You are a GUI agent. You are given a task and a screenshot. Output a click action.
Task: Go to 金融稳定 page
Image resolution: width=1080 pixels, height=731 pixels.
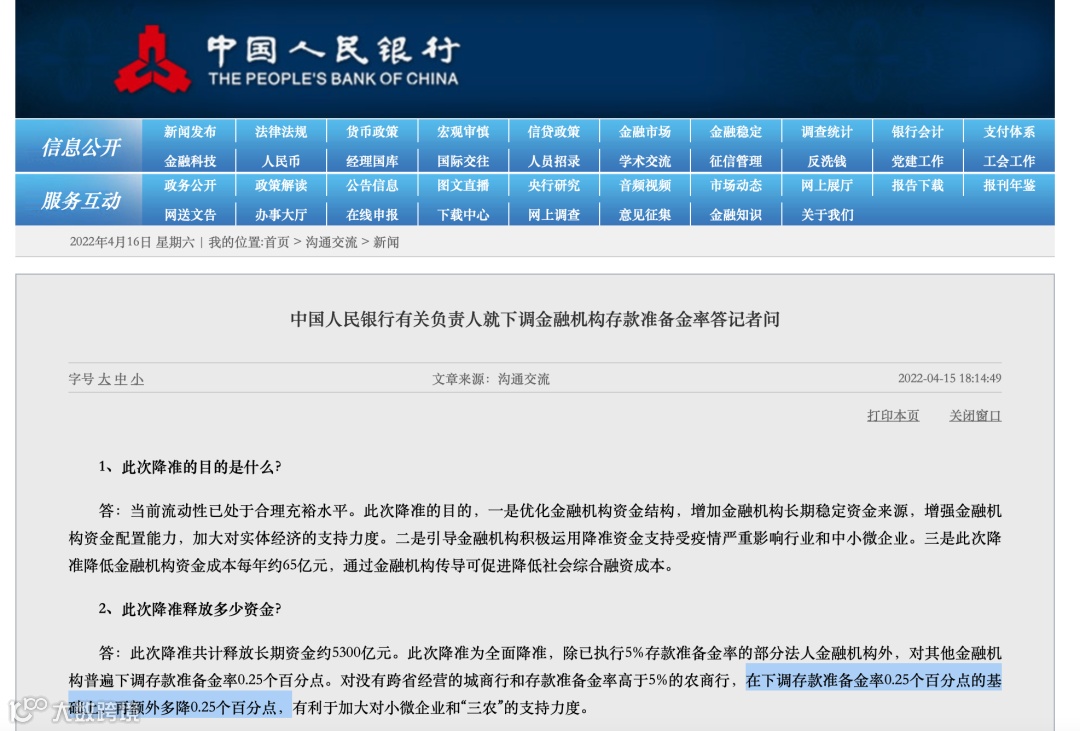736,132
